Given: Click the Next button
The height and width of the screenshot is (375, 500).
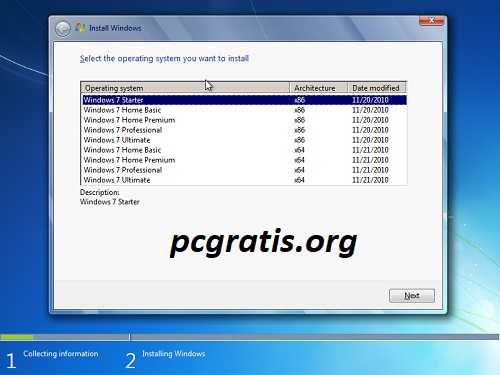Looking at the screenshot, I should [412, 296].
